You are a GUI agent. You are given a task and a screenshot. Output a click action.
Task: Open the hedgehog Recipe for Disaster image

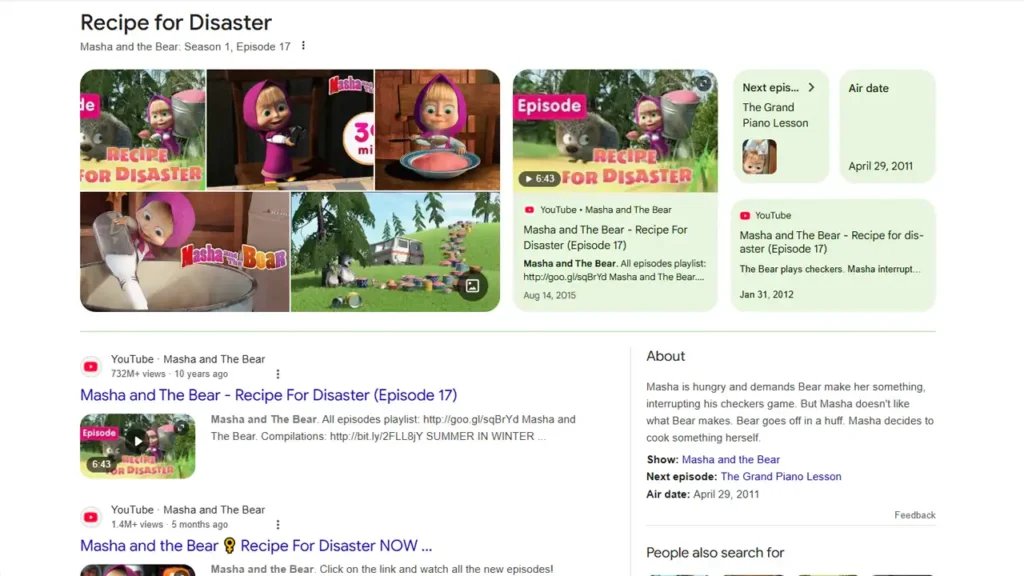(x=142, y=130)
